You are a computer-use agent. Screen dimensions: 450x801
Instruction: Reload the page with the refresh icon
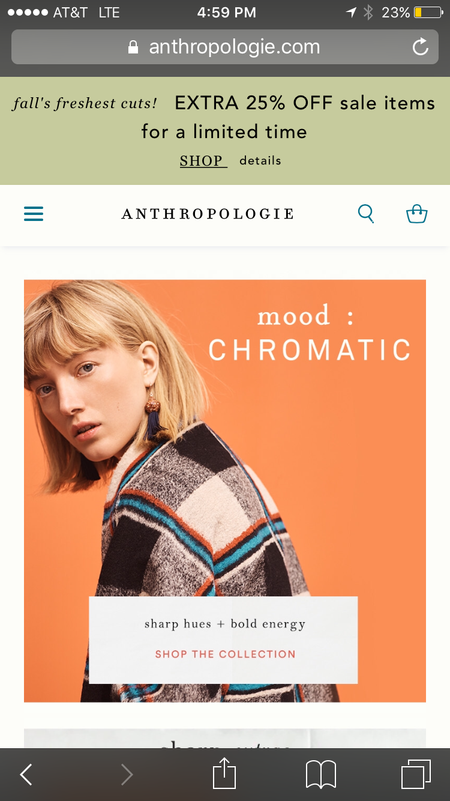(420, 47)
